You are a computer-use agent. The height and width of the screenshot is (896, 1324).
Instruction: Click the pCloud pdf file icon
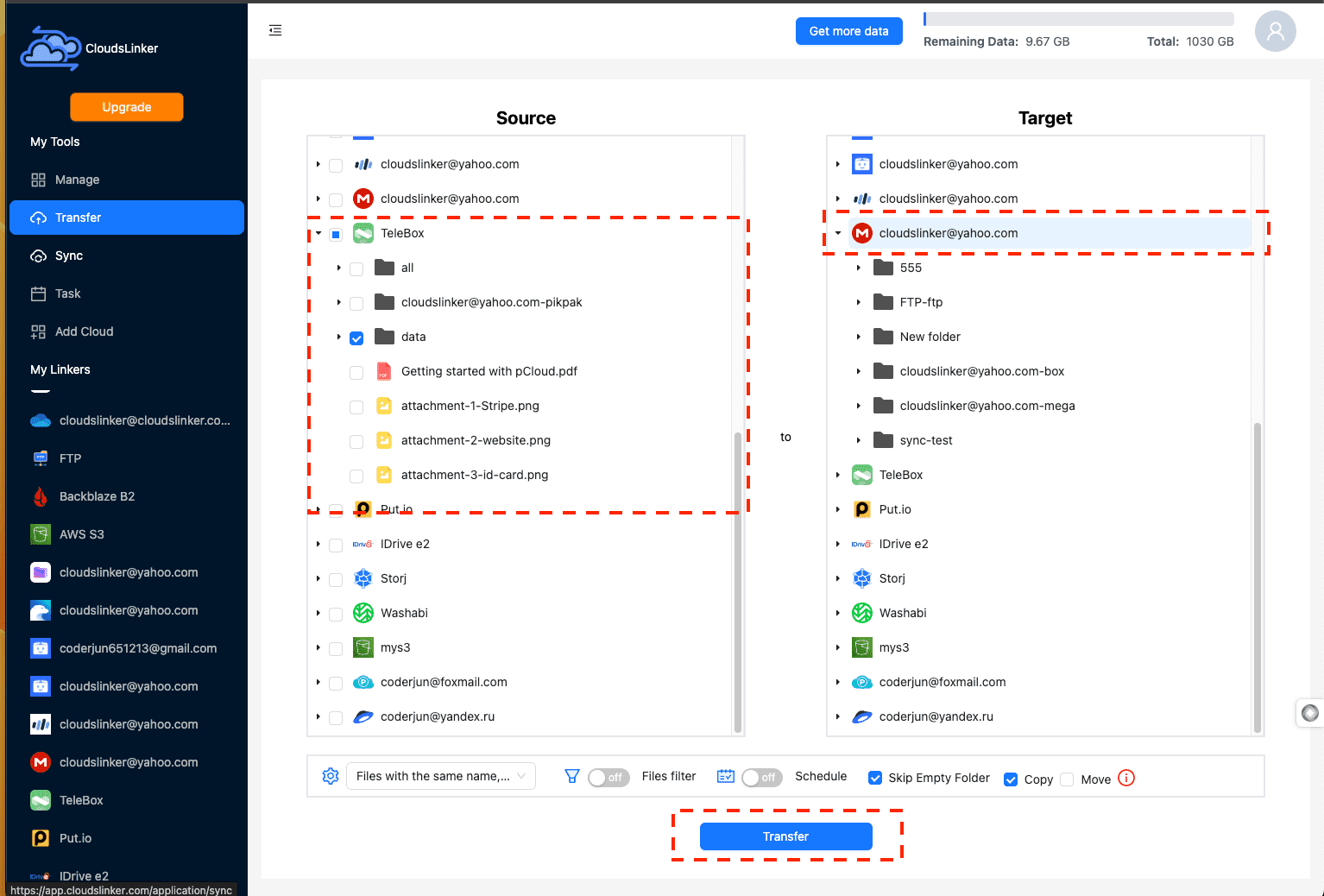pos(384,371)
